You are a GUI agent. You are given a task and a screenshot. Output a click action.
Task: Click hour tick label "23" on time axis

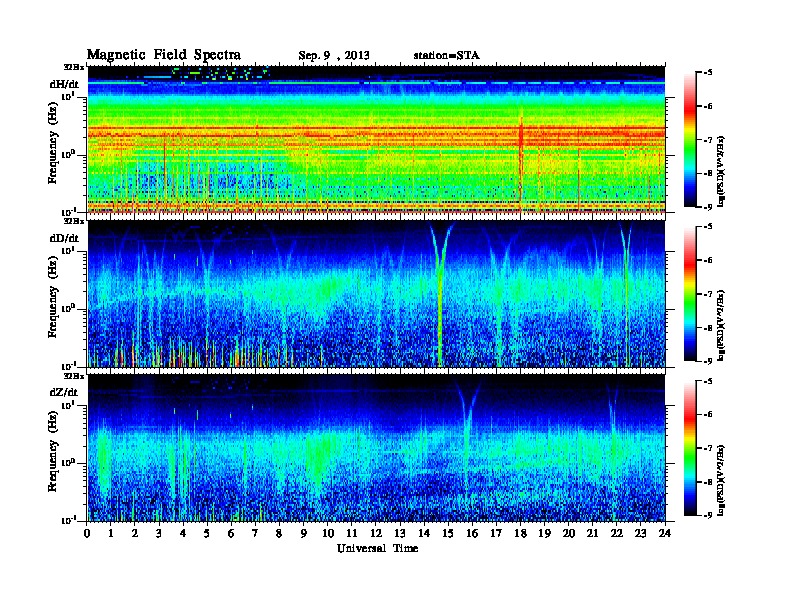tap(640, 533)
